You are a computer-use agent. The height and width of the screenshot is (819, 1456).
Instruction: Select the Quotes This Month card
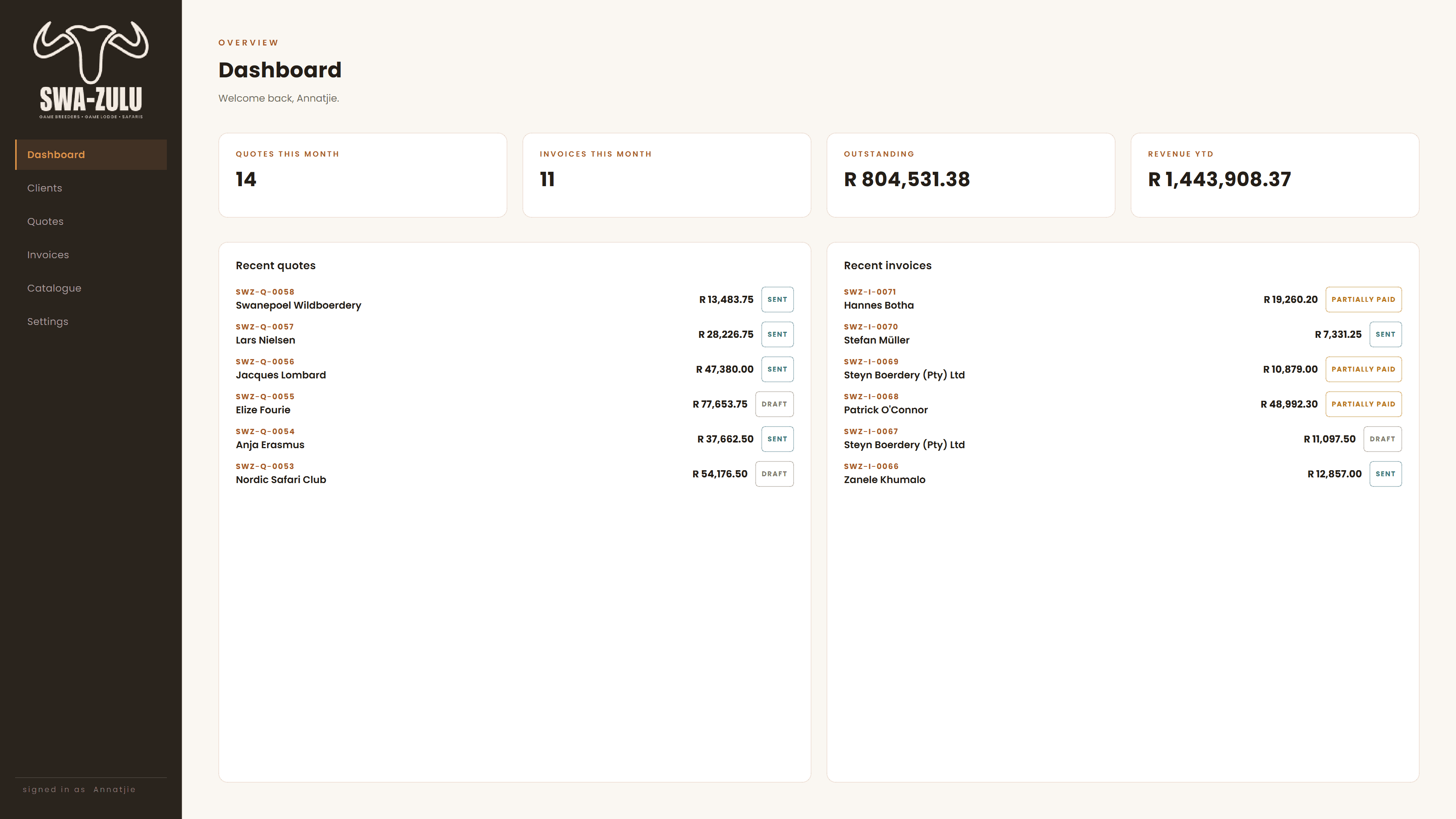tap(362, 175)
